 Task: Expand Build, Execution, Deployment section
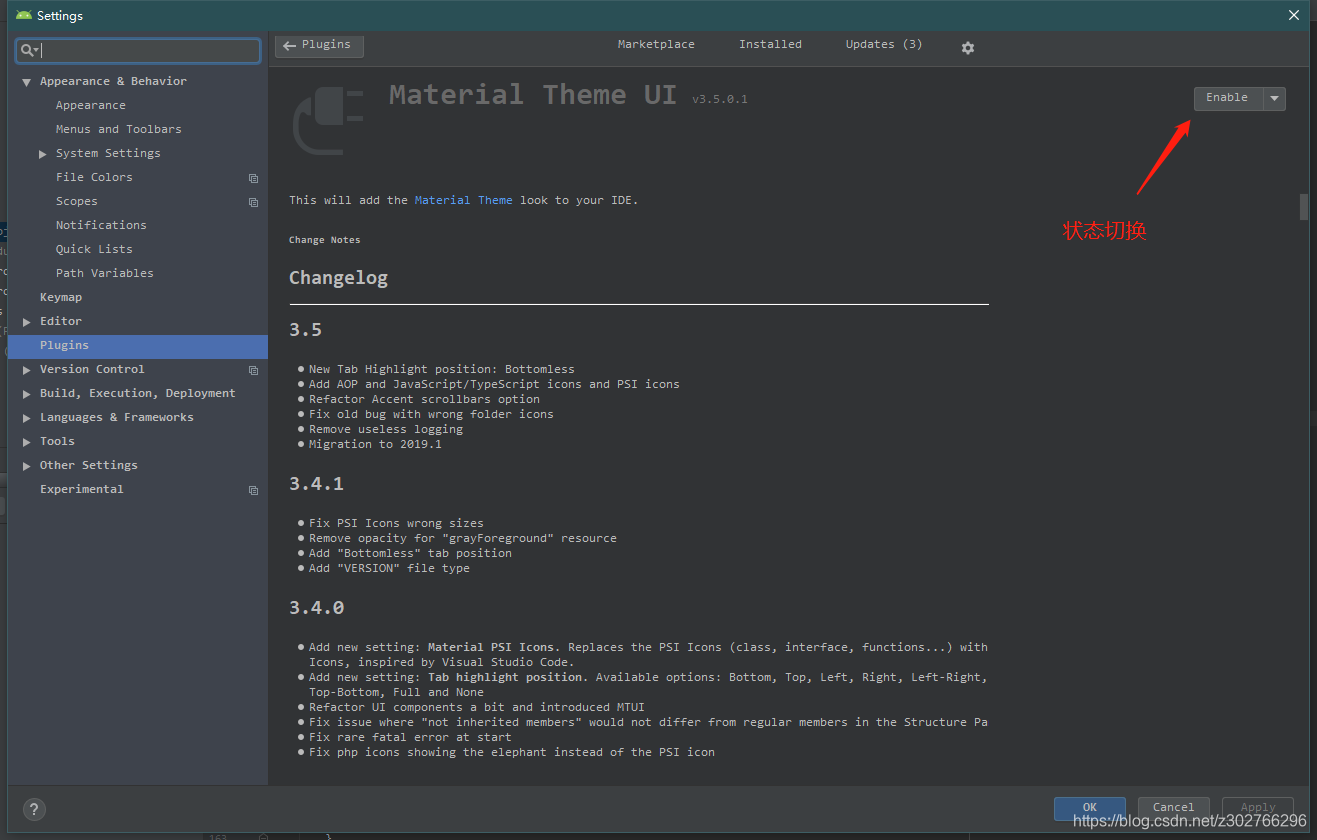point(27,394)
